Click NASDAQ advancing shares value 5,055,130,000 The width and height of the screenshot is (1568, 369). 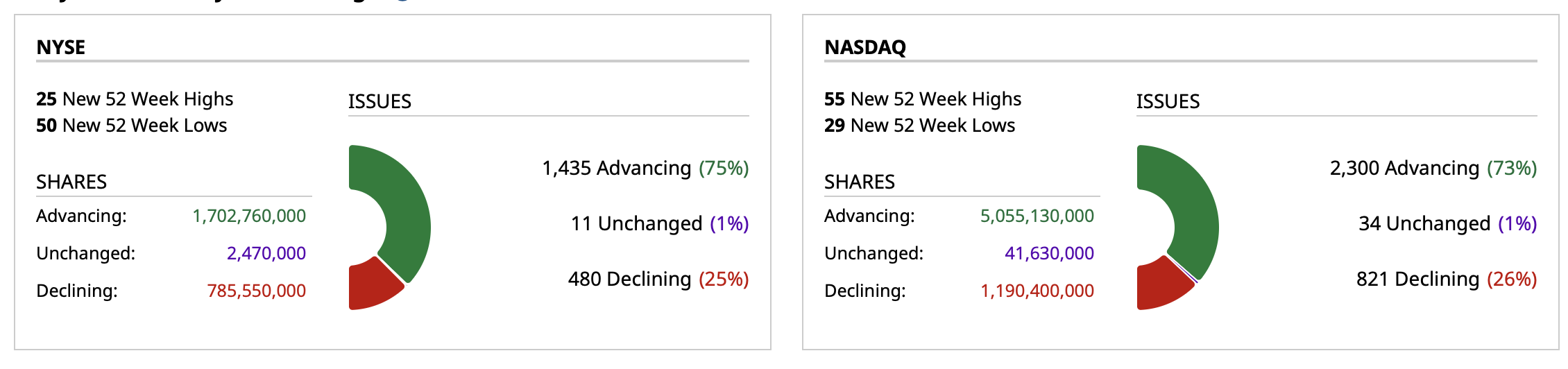[x=1037, y=216]
